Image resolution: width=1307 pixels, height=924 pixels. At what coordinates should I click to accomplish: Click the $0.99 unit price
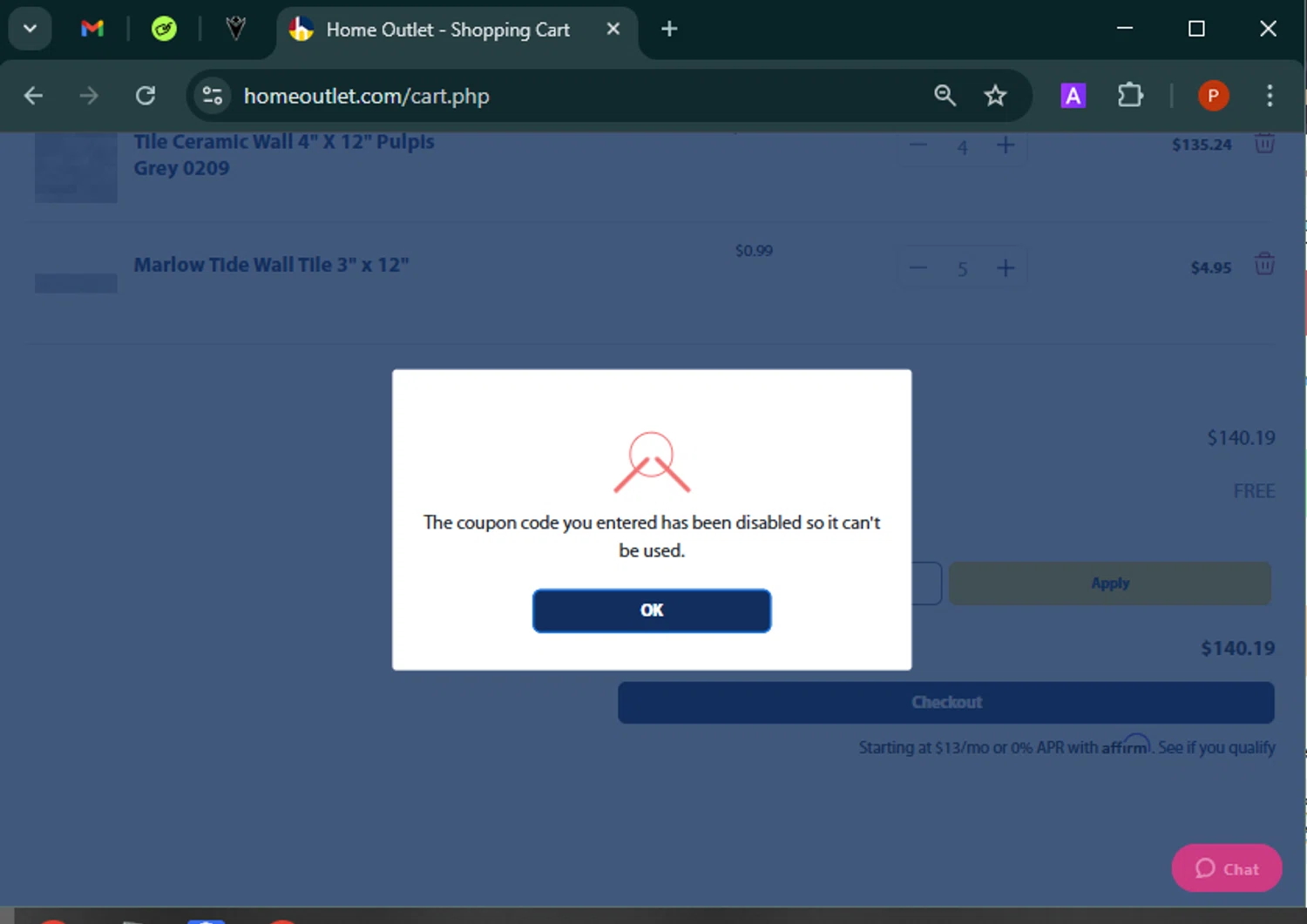[x=754, y=251]
